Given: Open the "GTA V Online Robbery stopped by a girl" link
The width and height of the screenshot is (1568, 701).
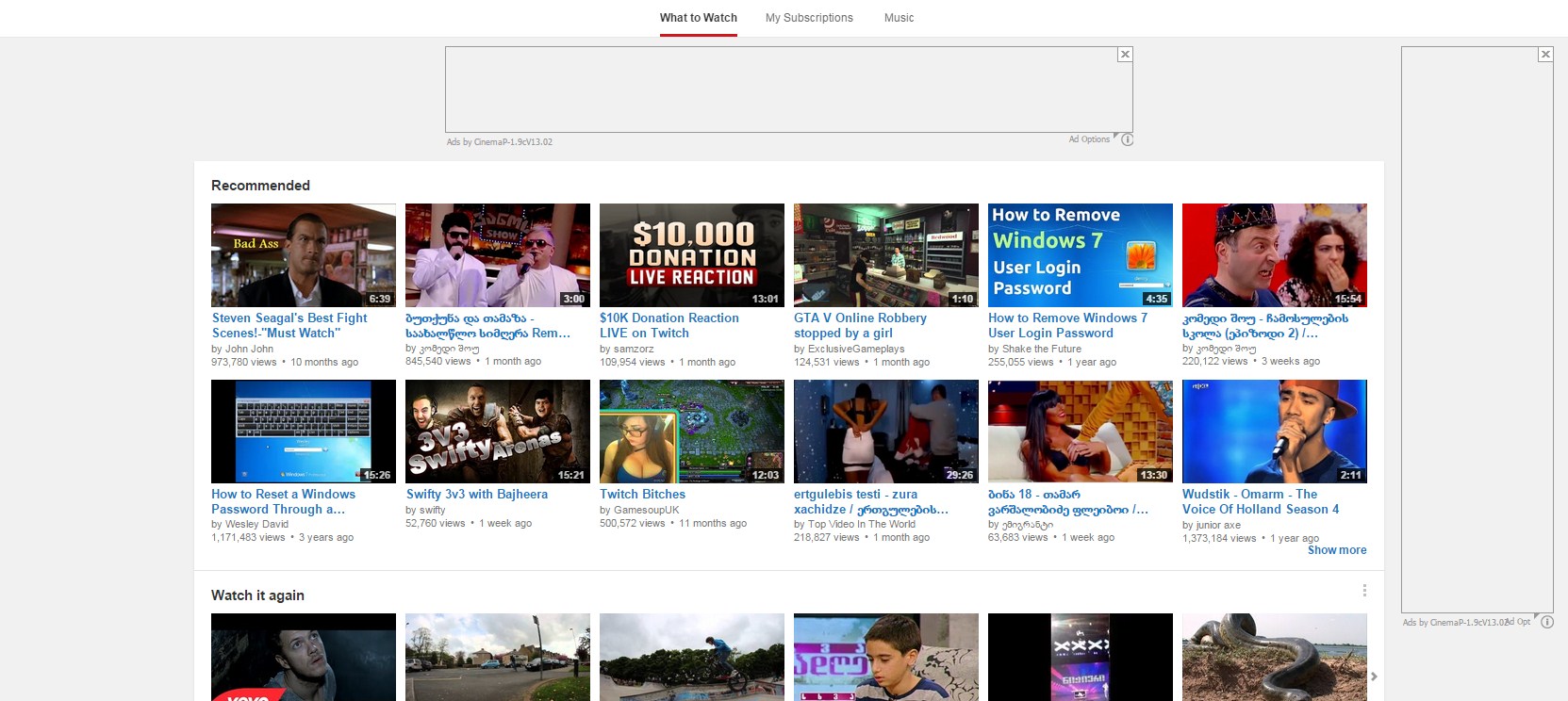Looking at the screenshot, I should click(x=860, y=325).
